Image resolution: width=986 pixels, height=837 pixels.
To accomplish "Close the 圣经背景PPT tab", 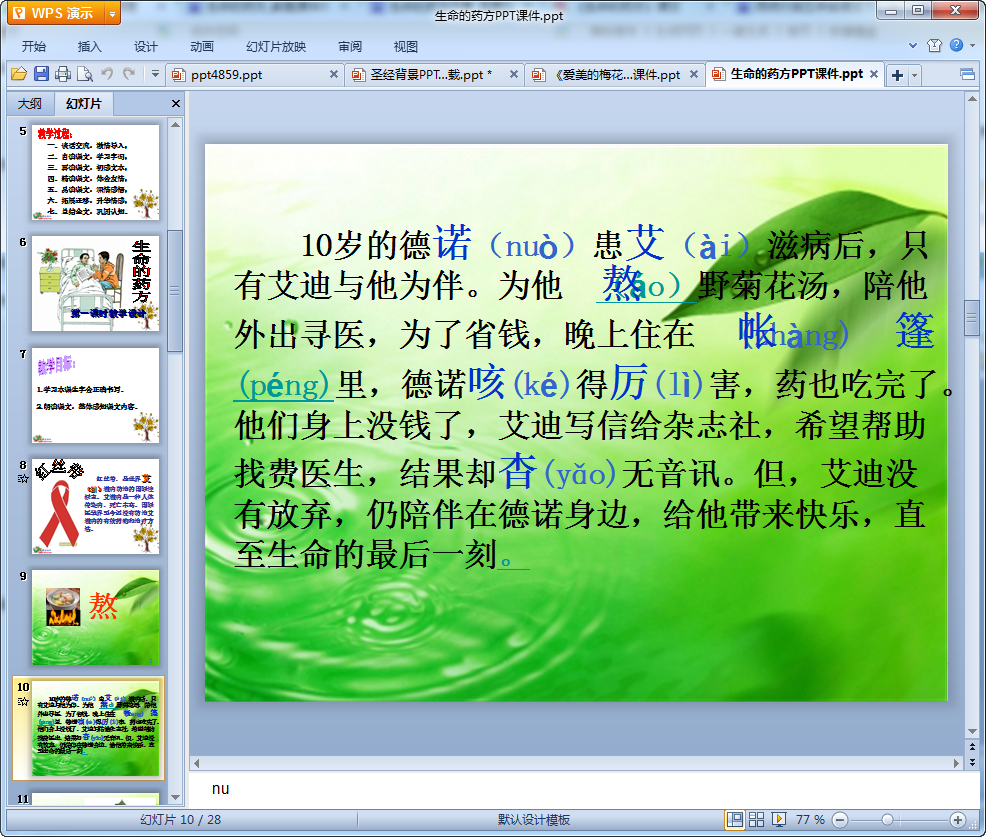I will coord(514,74).
